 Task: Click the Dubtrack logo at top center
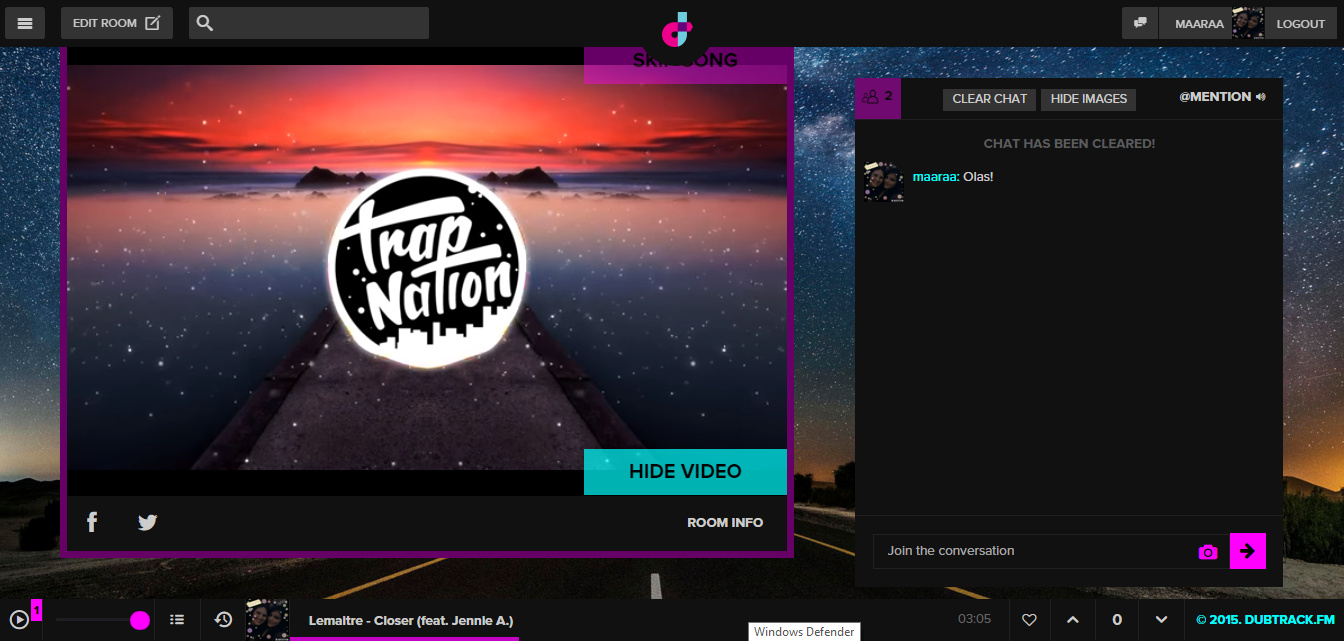pos(677,28)
